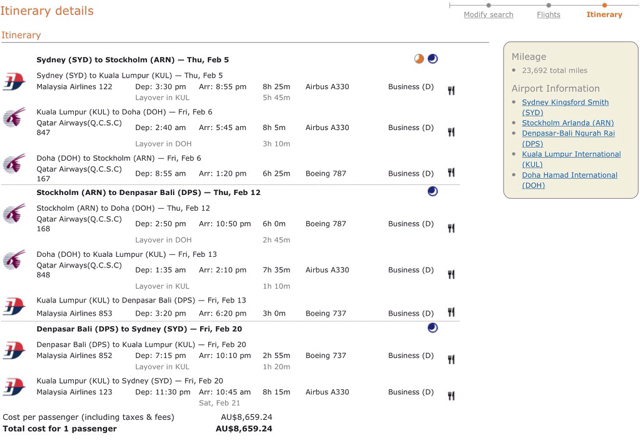This screenshot has width=640, height=440.
Task: Follow the Denpasar-Bali Ngurah Rai (DPS) link
Action: (567, 138)
